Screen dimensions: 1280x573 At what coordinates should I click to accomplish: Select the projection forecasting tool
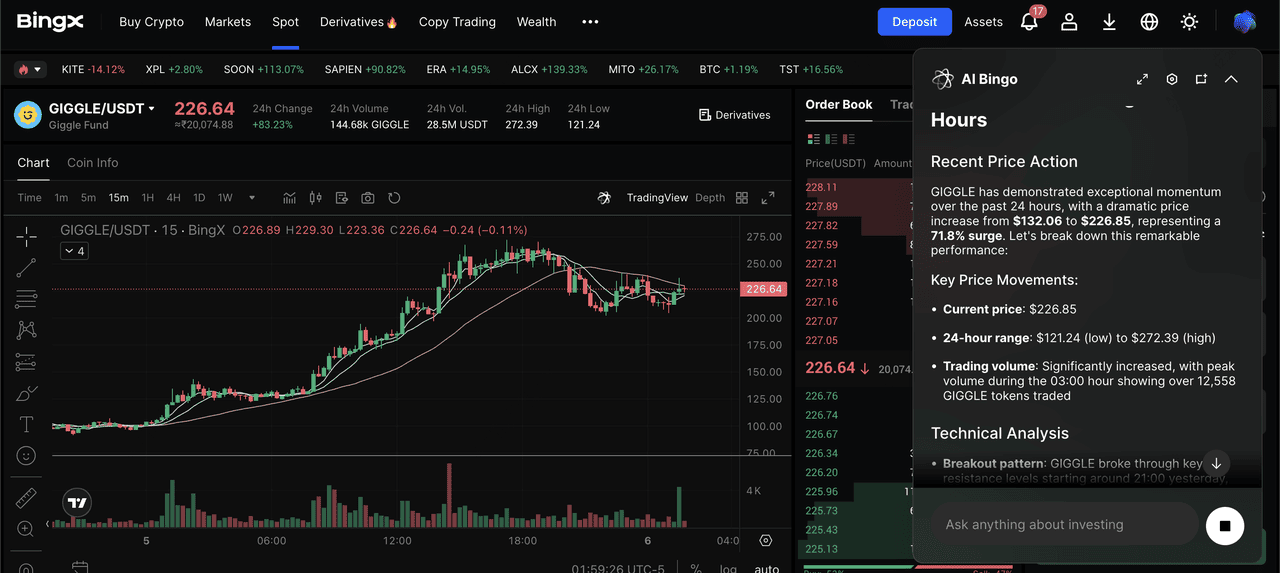tap(27, 361)
